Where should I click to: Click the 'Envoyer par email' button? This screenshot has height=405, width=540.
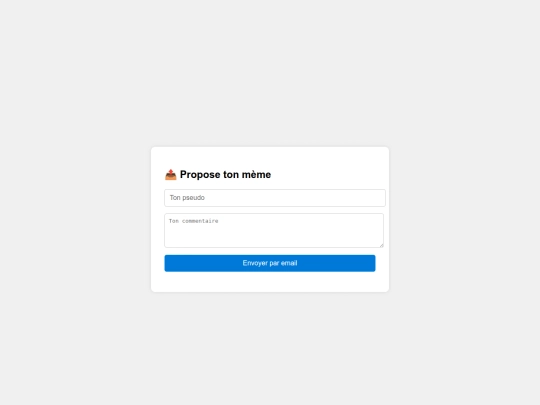[x=270, y=263]
